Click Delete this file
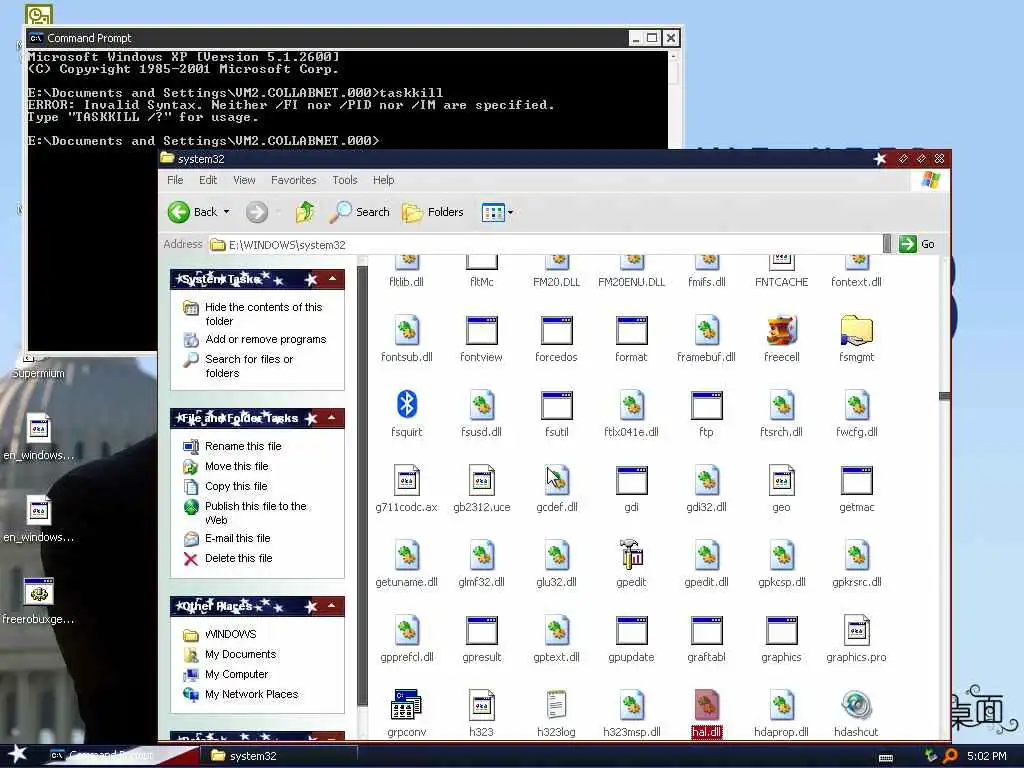Viewport: 1024px width, 768px height. [238, 558]
